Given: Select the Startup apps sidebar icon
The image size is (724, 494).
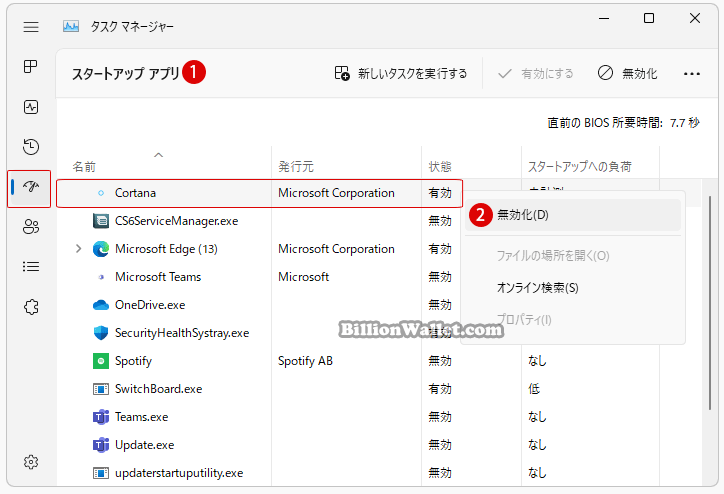Looking at the screenshot, I should point(31,187).
